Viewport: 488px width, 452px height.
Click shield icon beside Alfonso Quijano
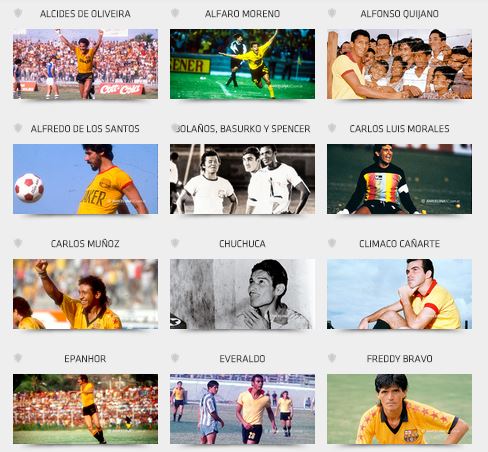click(332, 13)
